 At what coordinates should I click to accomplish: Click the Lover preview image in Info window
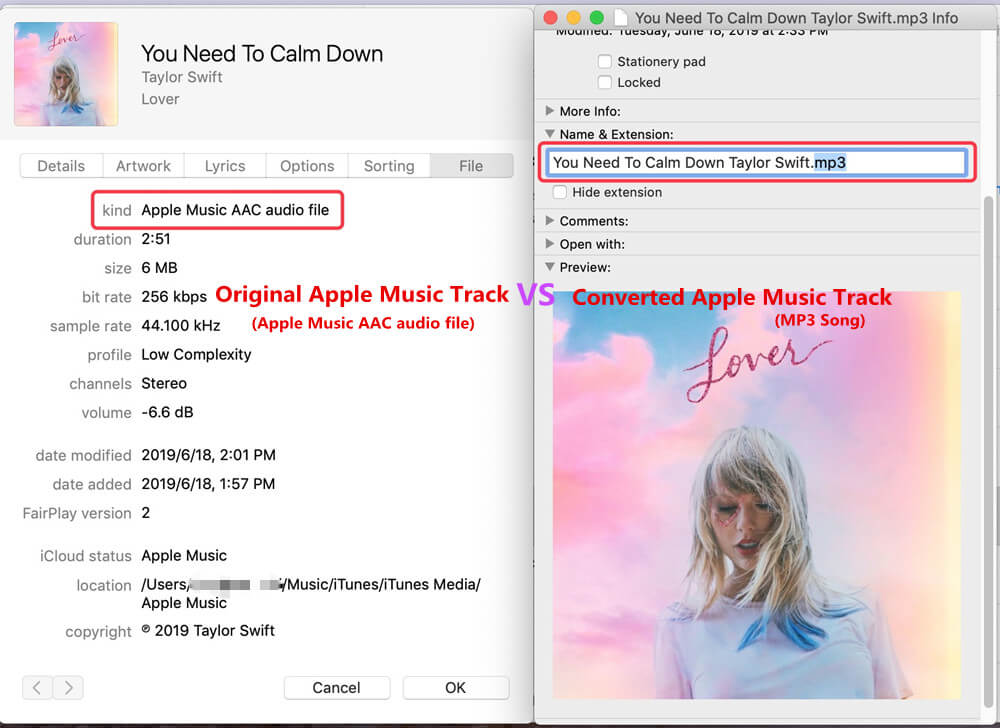pyautogui.click(x=756, y=495)
